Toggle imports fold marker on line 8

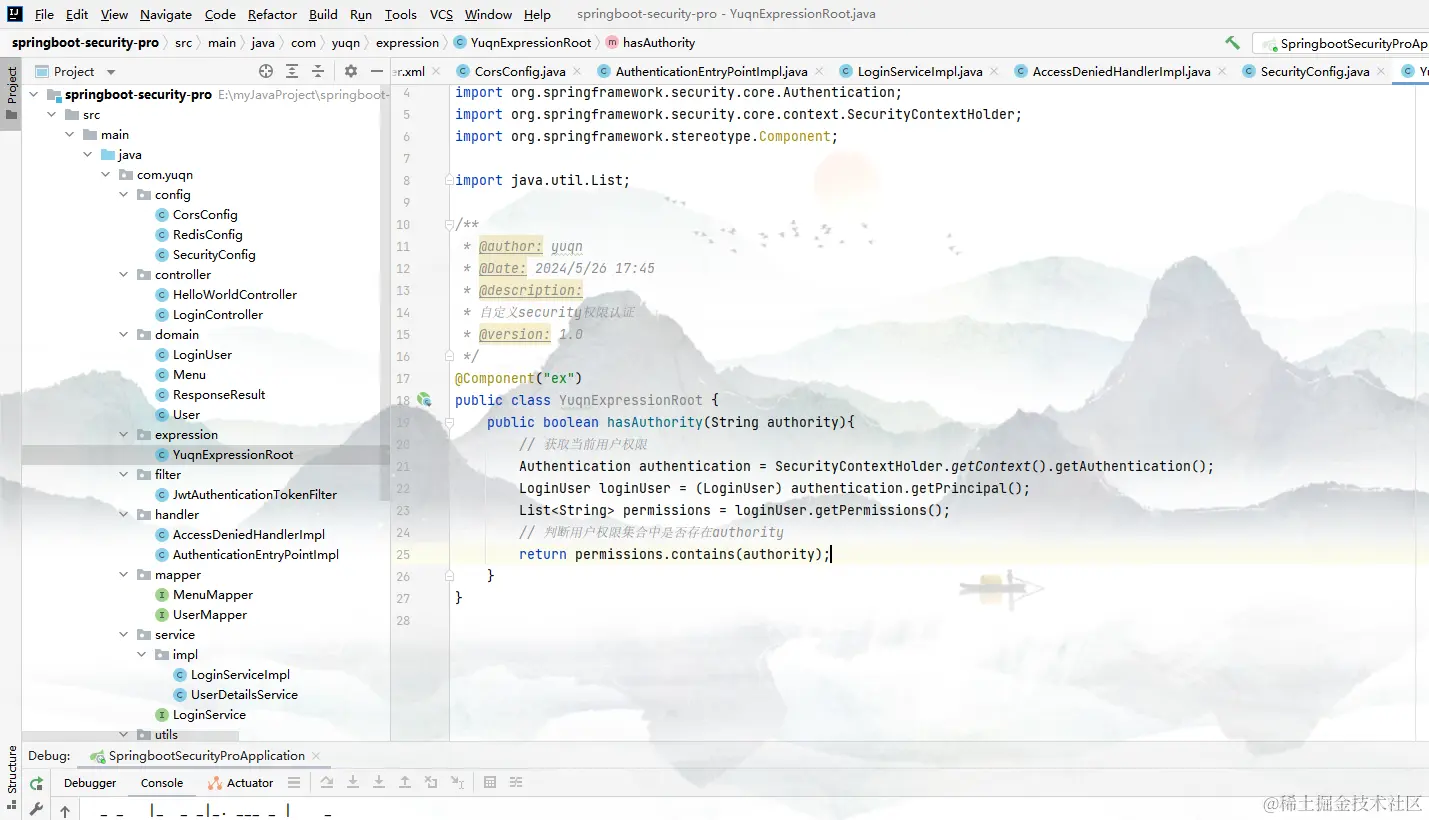pos(449,180)
